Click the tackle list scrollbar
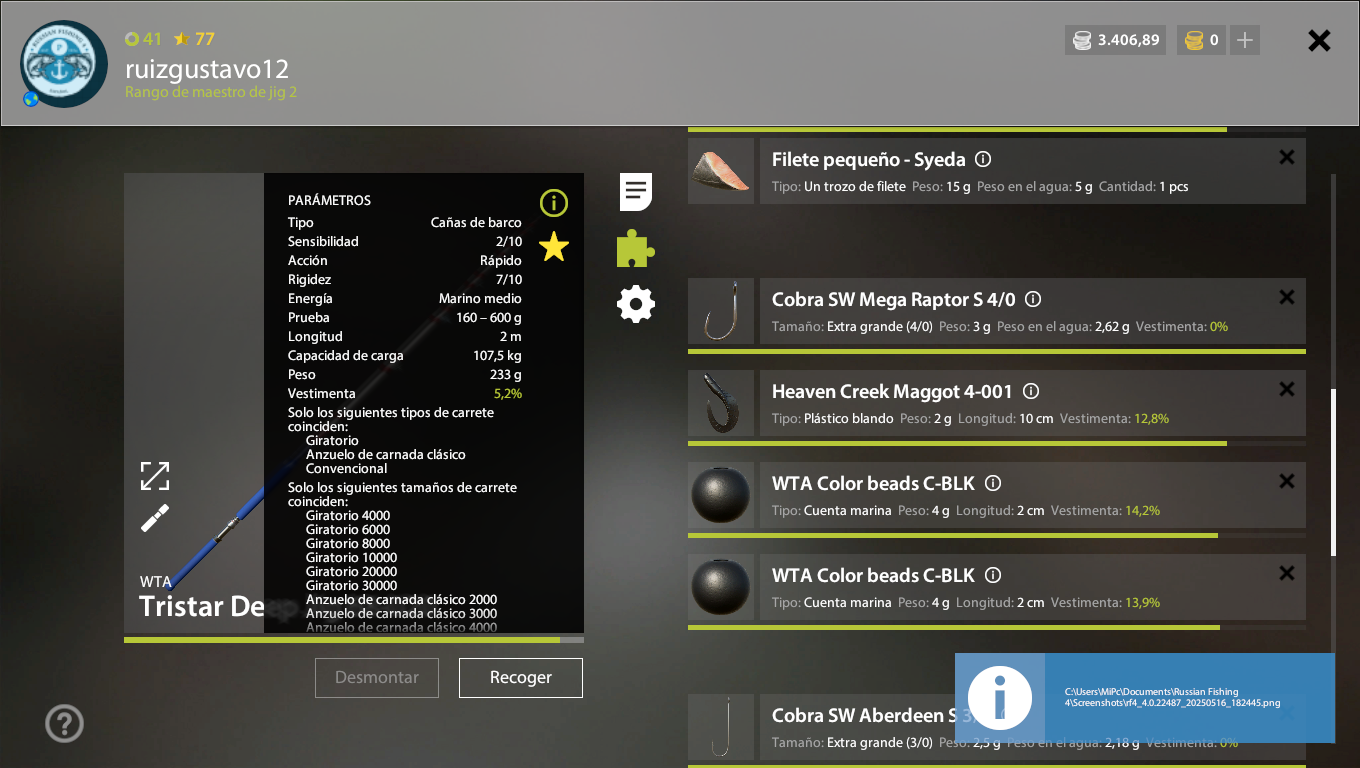The height and width of the screenshot is (768, 1360). [x=1332, y=472]
